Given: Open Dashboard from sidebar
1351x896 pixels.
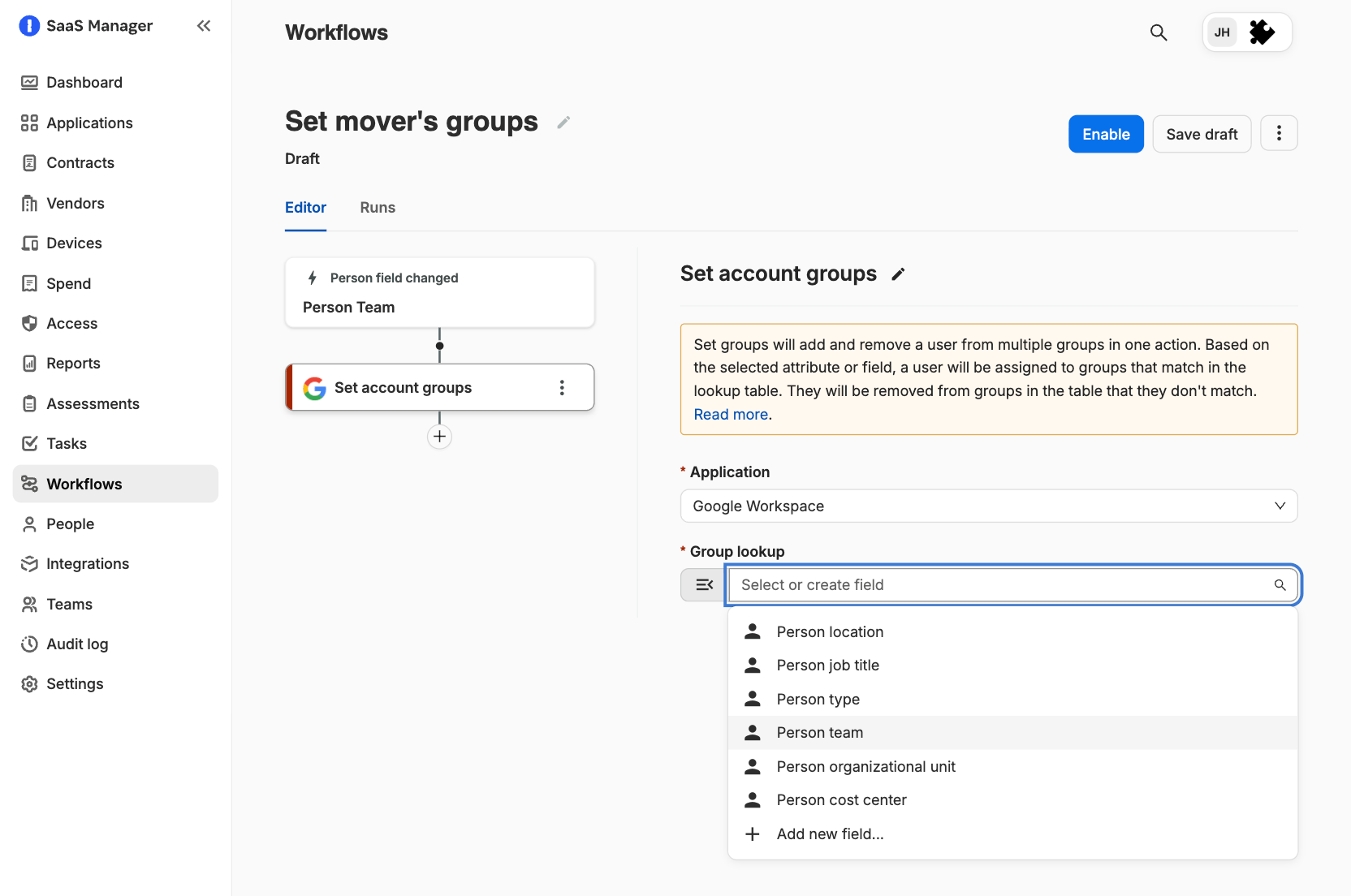Looking at the screenshot, I should click(115, 82).
